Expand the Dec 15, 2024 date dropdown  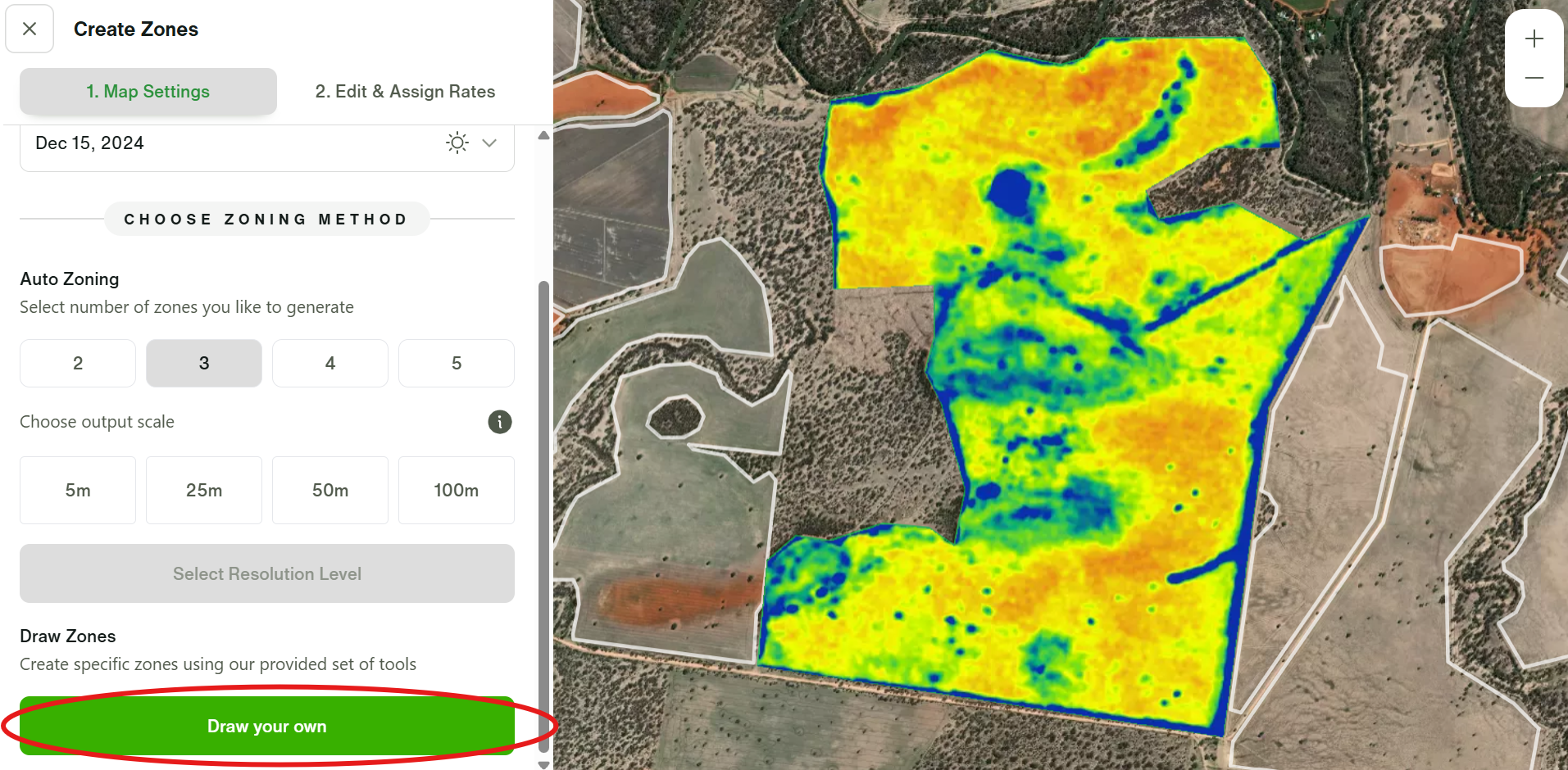489,143
